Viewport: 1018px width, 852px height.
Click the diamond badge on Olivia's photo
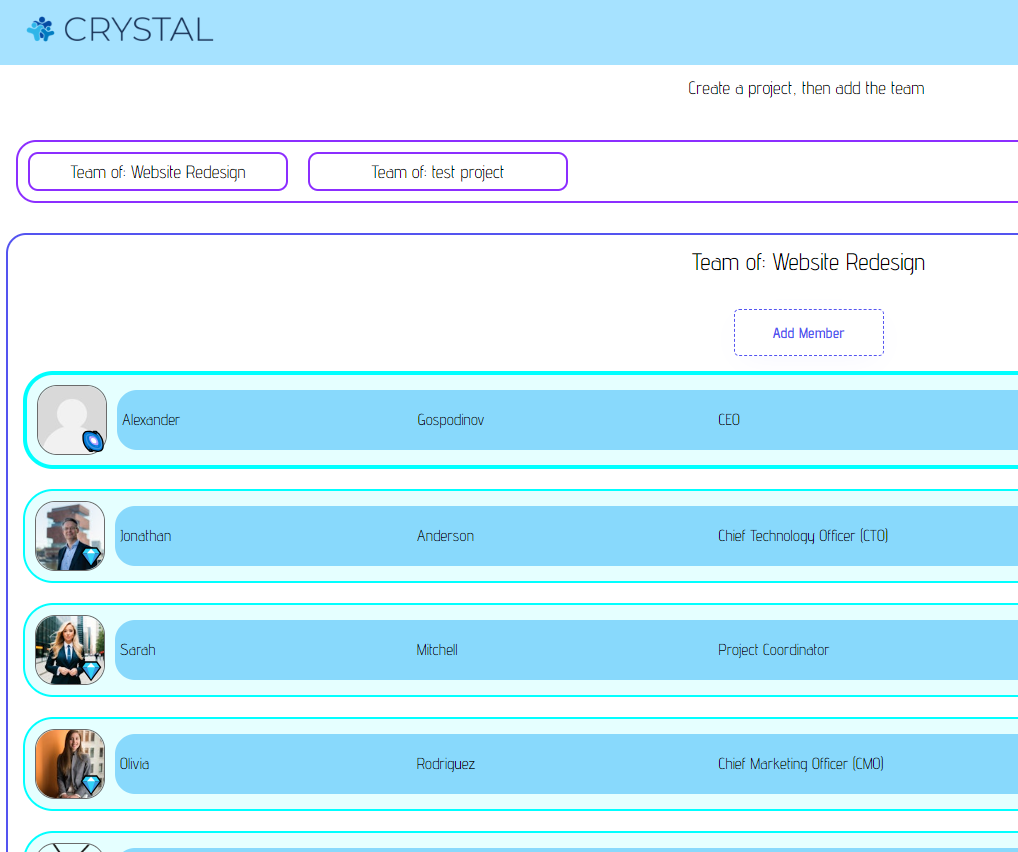[91, 784]
